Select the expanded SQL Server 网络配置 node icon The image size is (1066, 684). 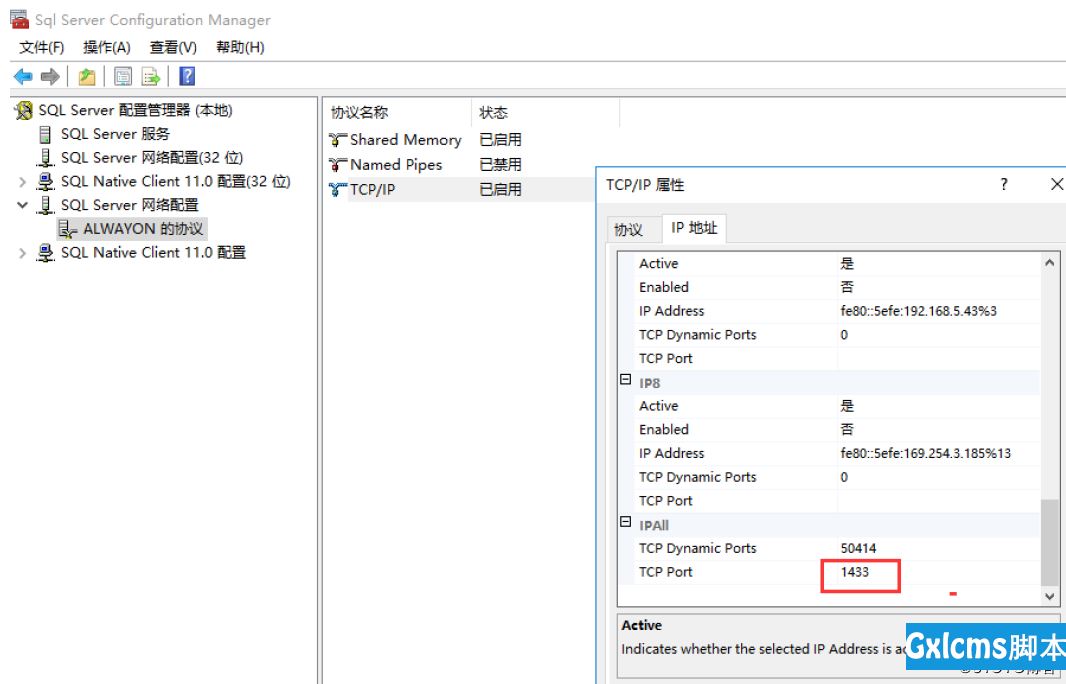(45, 205)
